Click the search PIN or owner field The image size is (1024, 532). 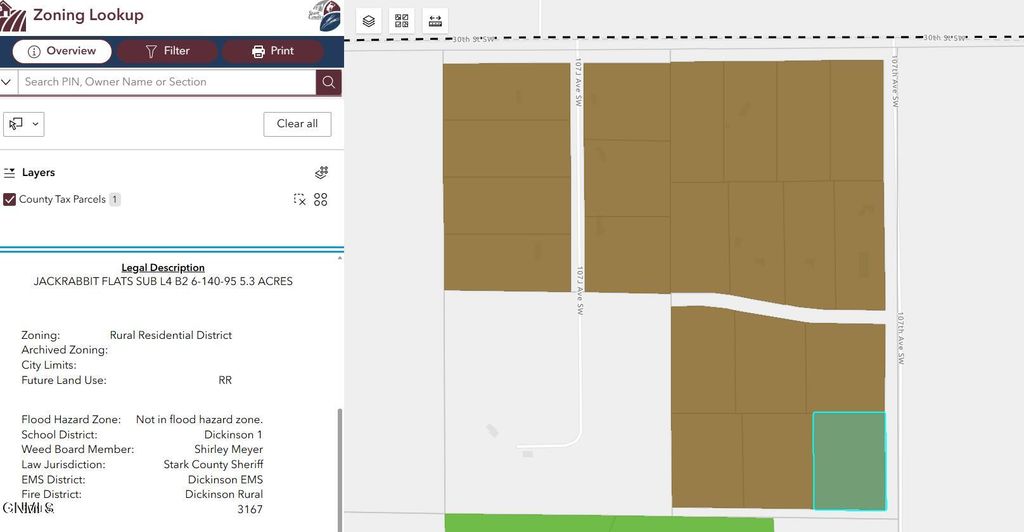pyautogui.click(x=166, y=82)
